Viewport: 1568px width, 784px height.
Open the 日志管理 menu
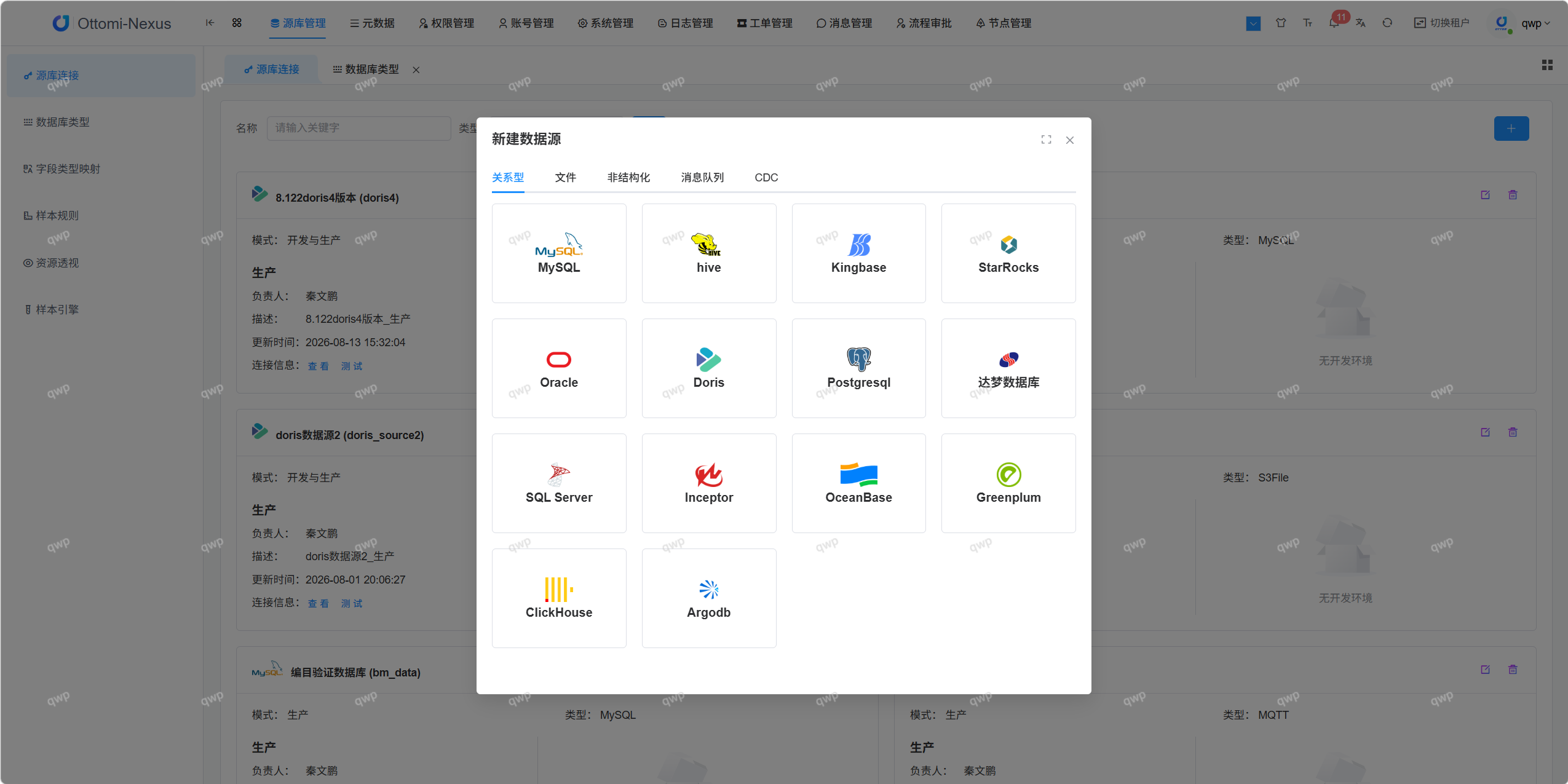[685, 23]
